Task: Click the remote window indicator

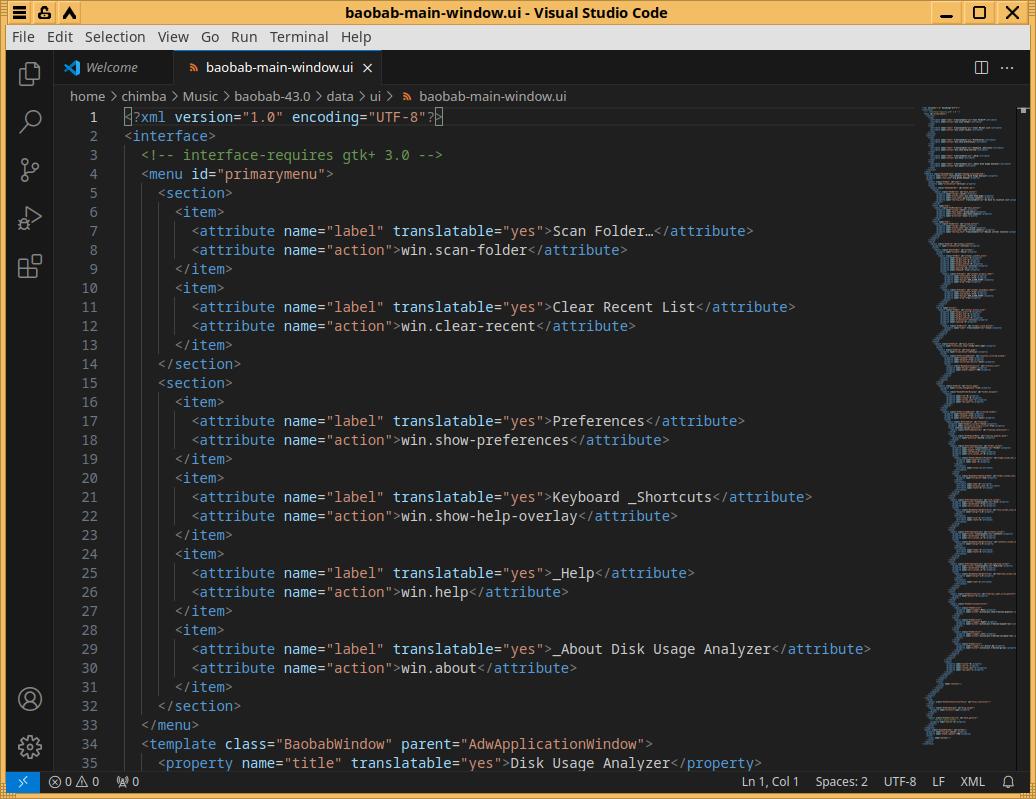Action: point(23,782)
